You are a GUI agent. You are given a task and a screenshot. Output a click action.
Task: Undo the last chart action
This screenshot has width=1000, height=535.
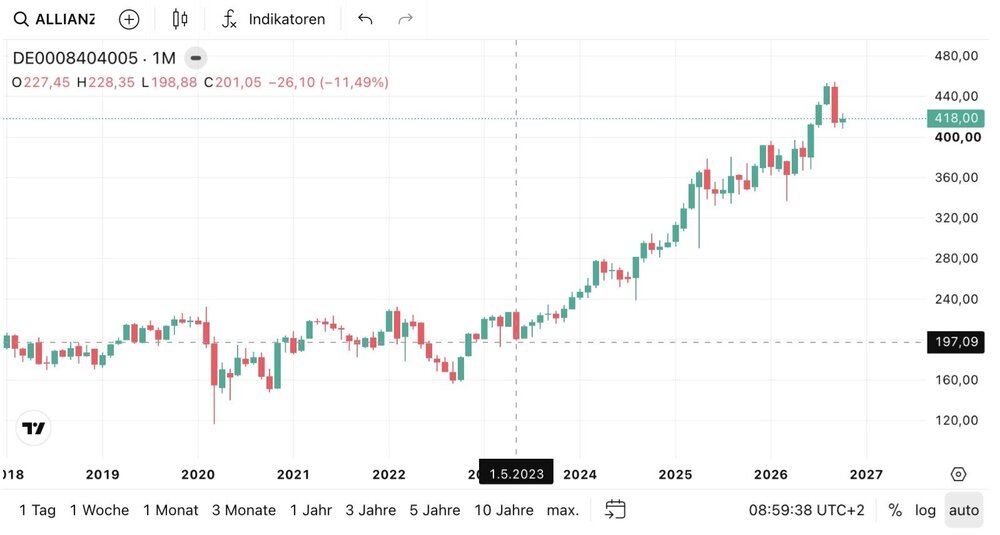[365, 19]
